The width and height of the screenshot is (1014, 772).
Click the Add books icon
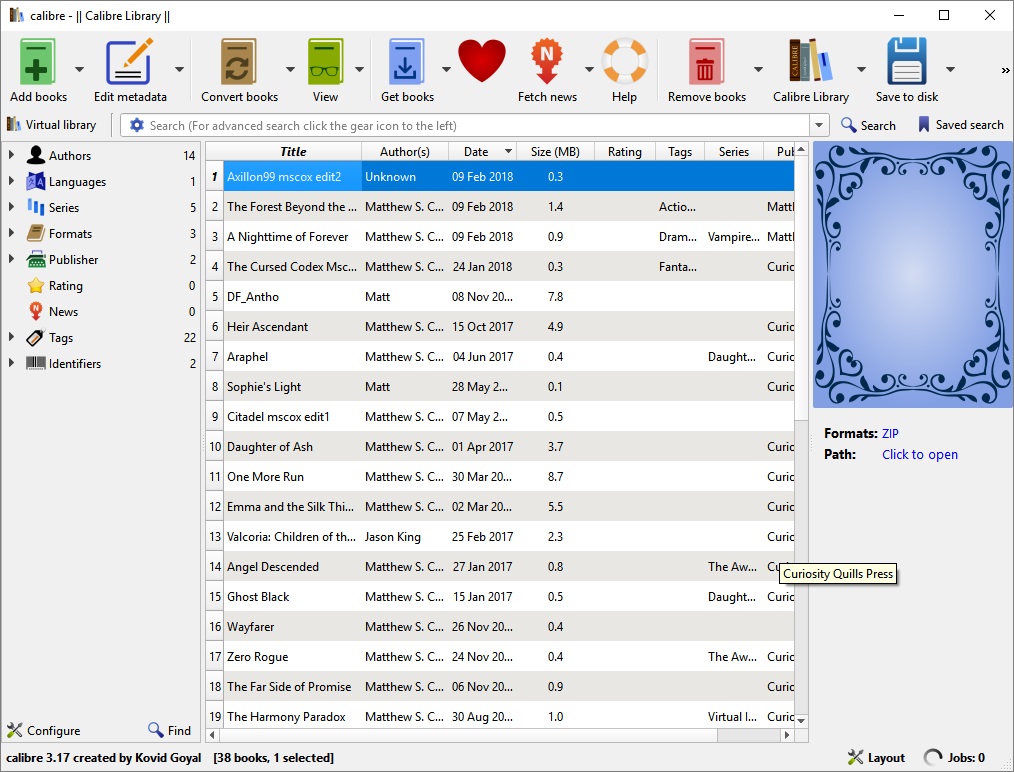pyautogui.click(x=38, y=61)
